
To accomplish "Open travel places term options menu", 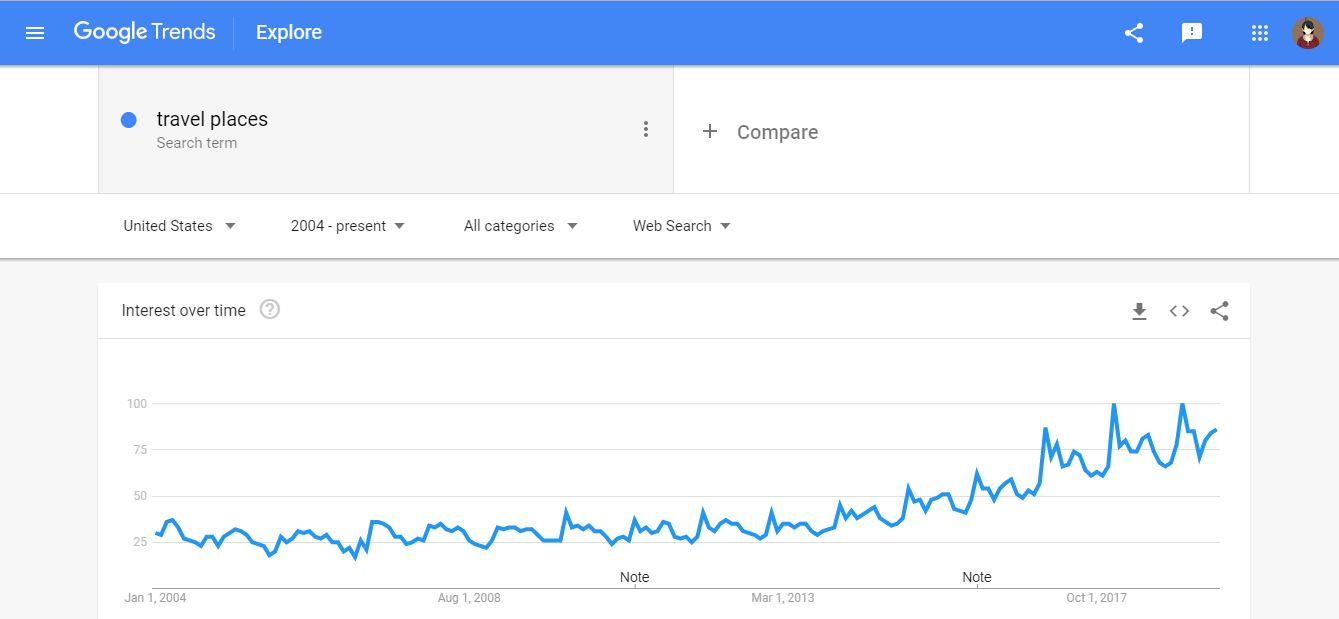I will point(646,129).
